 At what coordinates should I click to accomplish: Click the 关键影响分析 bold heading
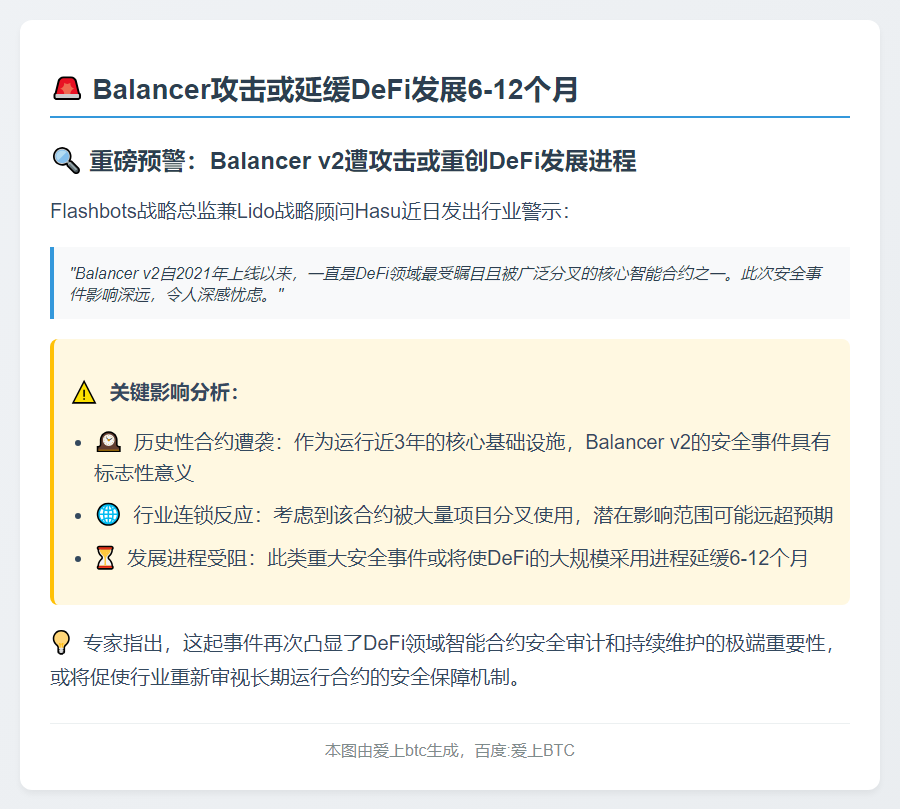(175, 394)
